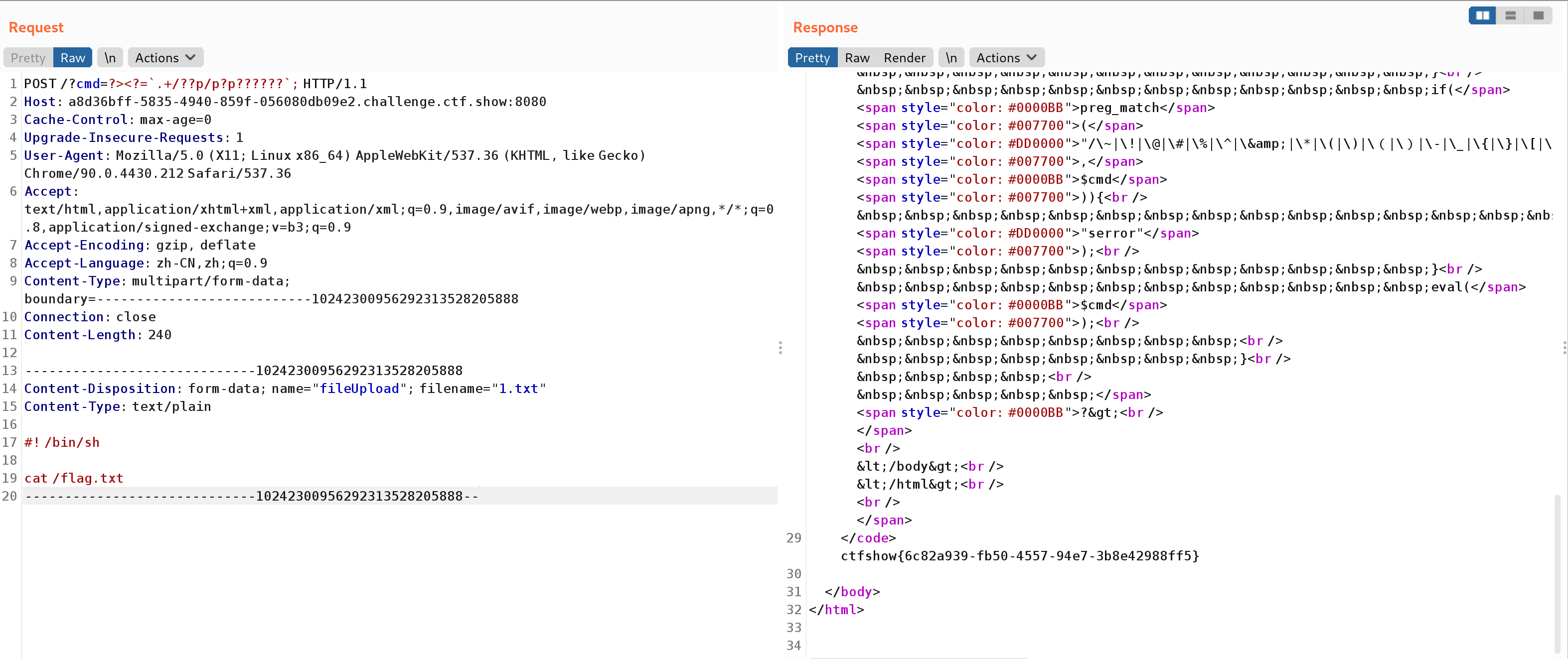This screenshot has height=659, width=1568.
Task: Toggle Request non-printable chars \n button
Action: pos(110,58)
